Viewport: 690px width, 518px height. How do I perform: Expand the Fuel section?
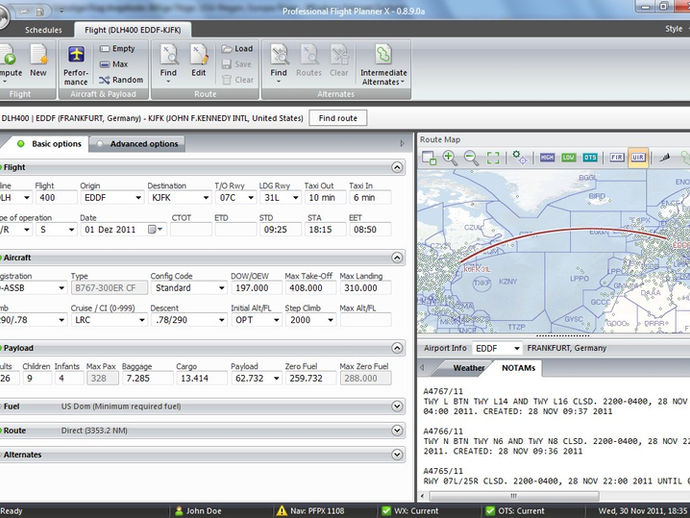(397, 406)
